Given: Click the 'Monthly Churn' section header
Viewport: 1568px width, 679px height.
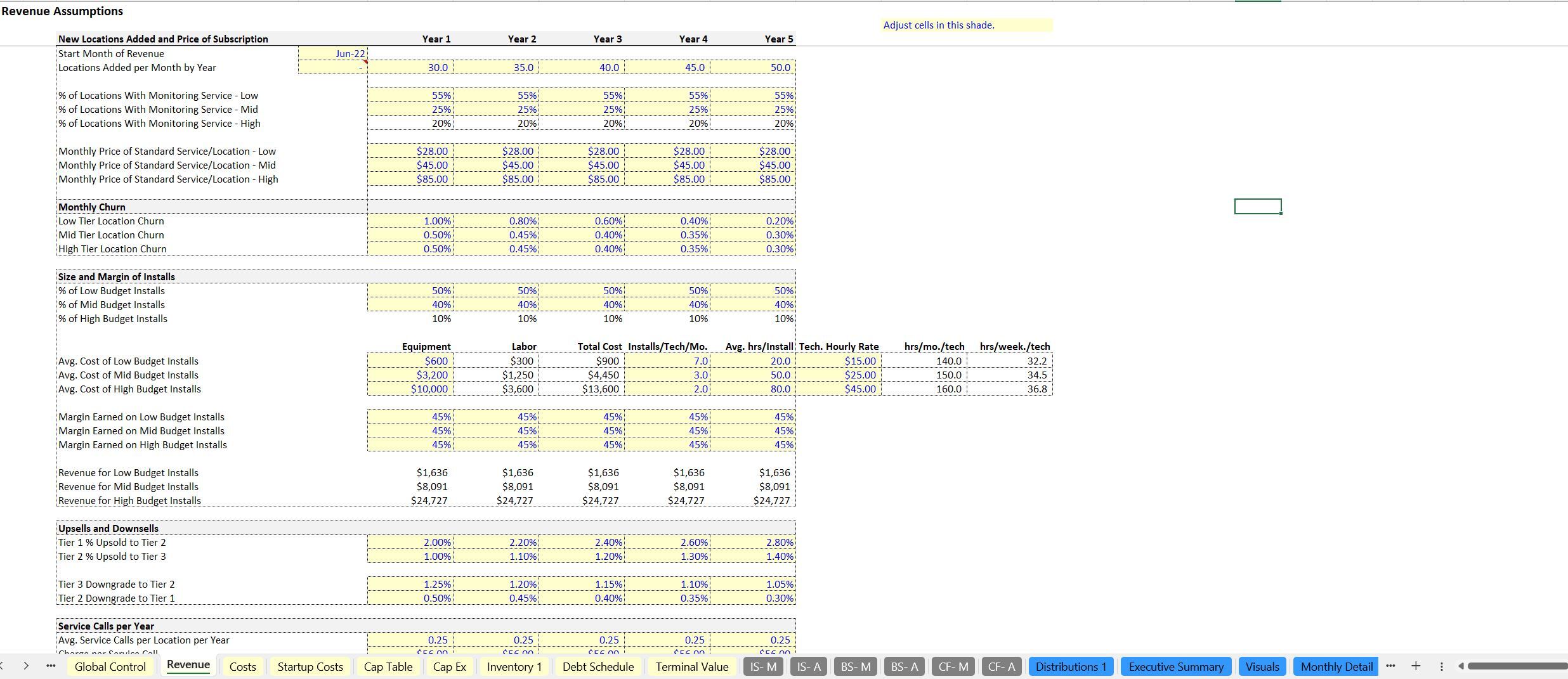Looking at the screenshot, I should click(92, 207).
